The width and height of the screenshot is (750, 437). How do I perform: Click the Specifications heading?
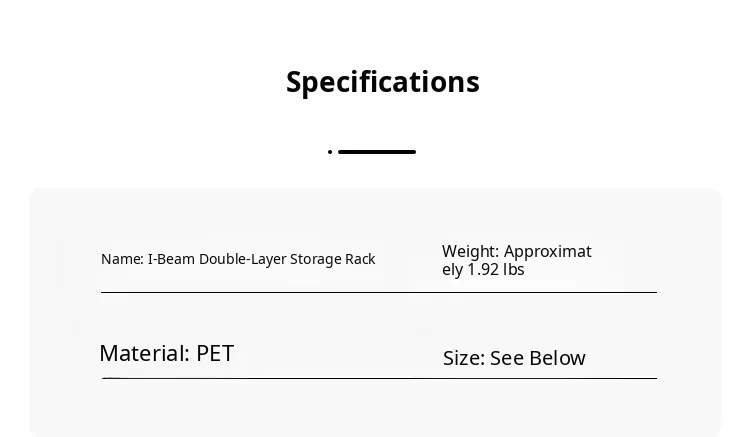pos(383,82)
